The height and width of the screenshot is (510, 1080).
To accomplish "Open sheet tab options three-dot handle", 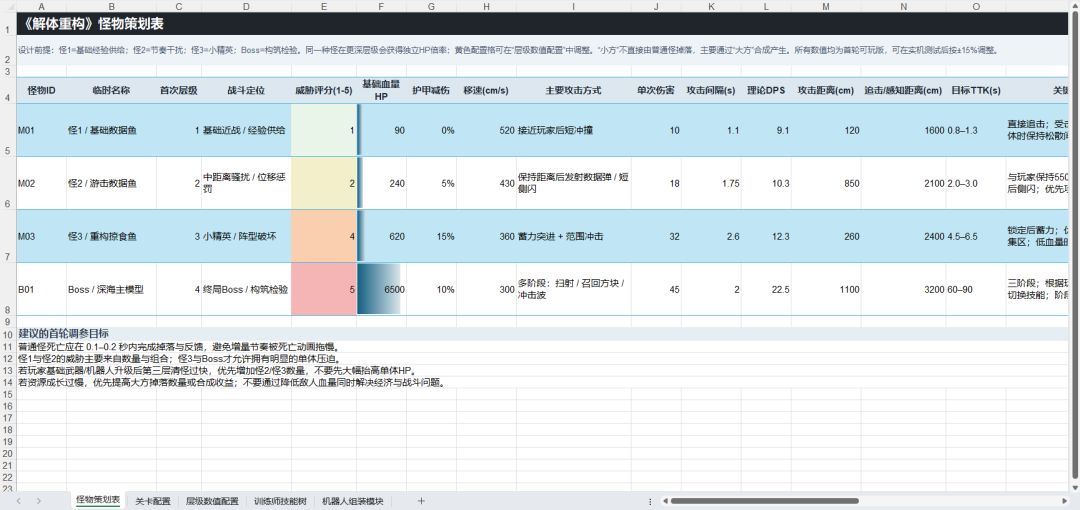I will click(x=650, y=501).
